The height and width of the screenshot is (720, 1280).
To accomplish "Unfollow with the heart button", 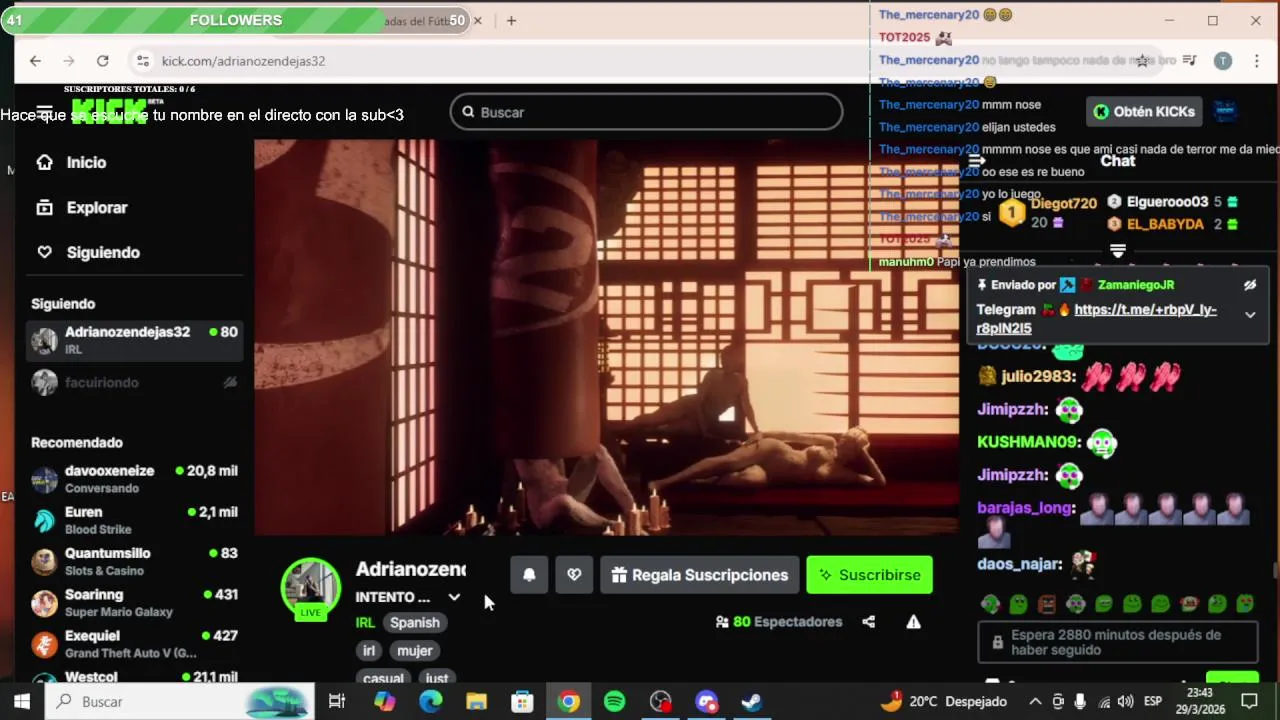I will [x=574, y=575].
